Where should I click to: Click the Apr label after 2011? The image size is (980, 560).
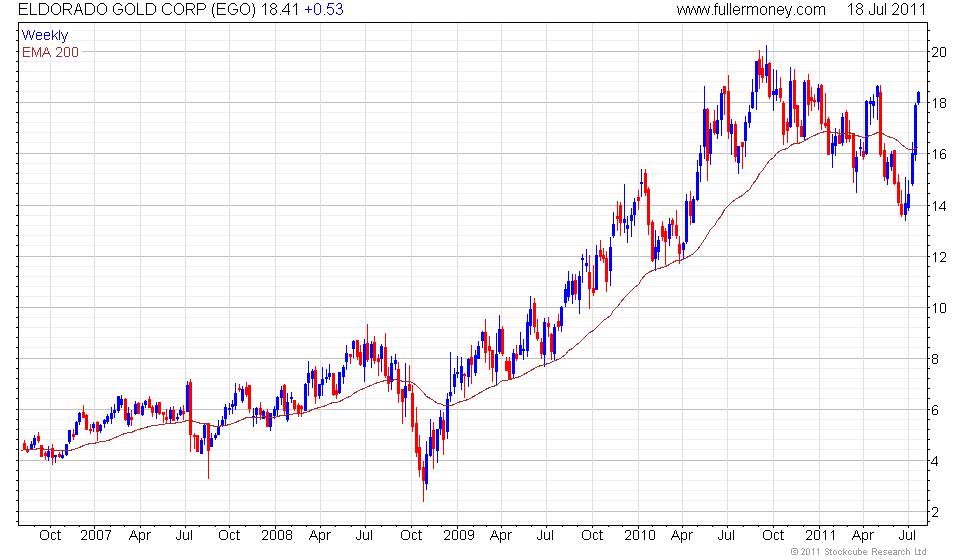[863, 536]
